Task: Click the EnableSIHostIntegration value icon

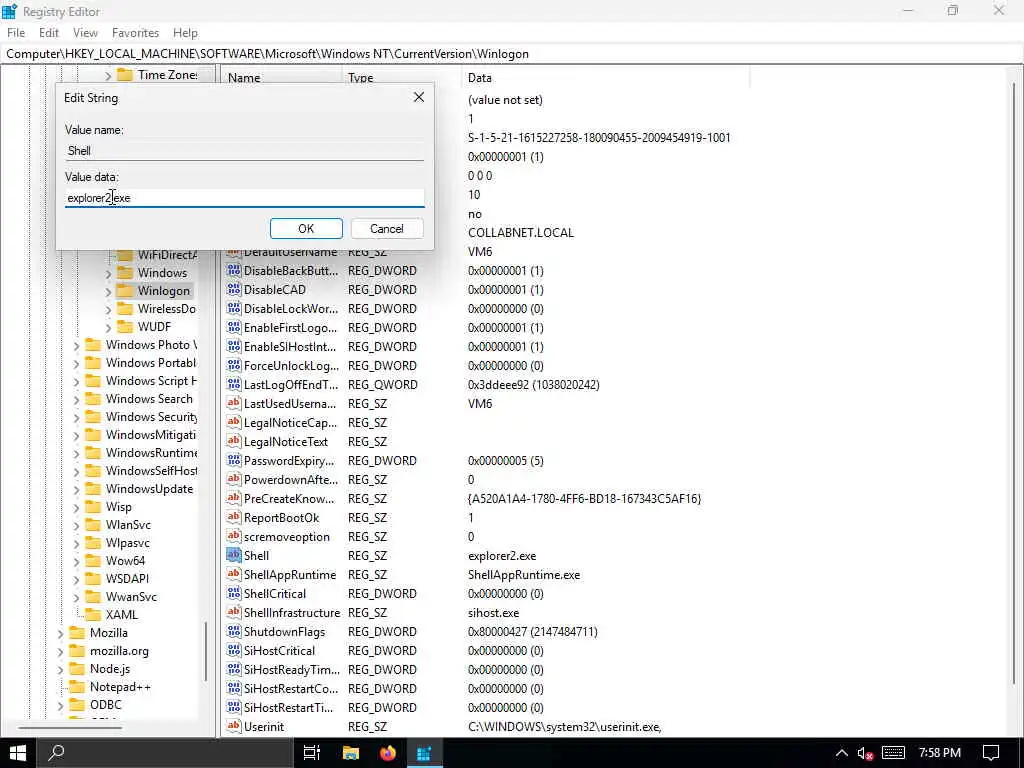Action: pyautogui.click(x=234, y=346)
